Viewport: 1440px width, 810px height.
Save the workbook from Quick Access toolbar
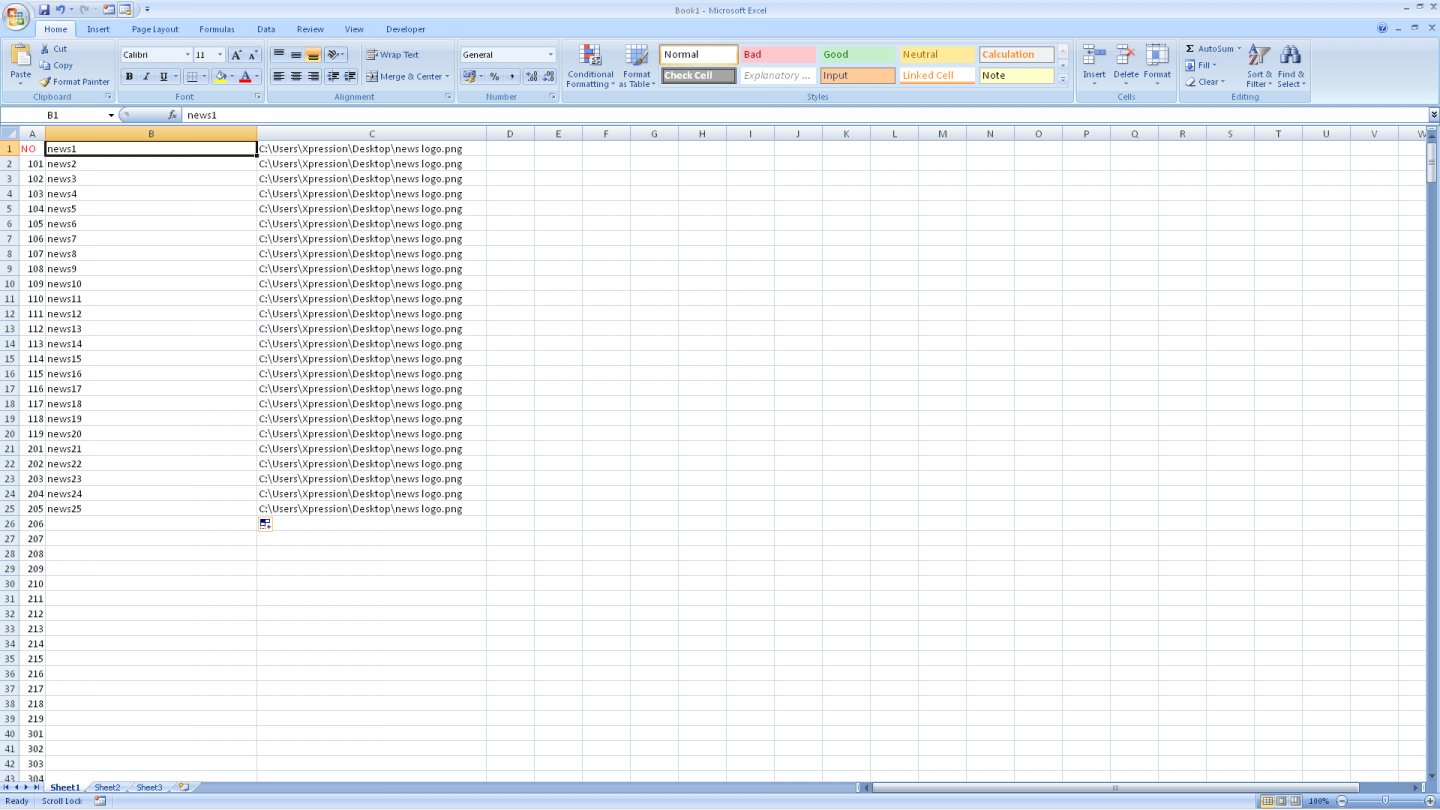pos(44,9)
